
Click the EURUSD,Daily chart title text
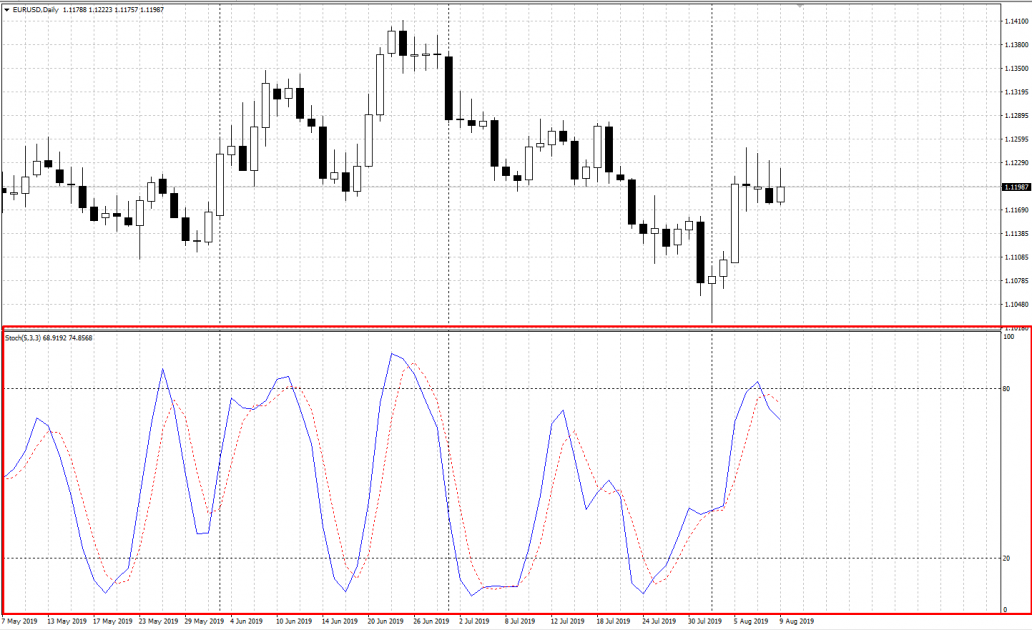[36, 11]
